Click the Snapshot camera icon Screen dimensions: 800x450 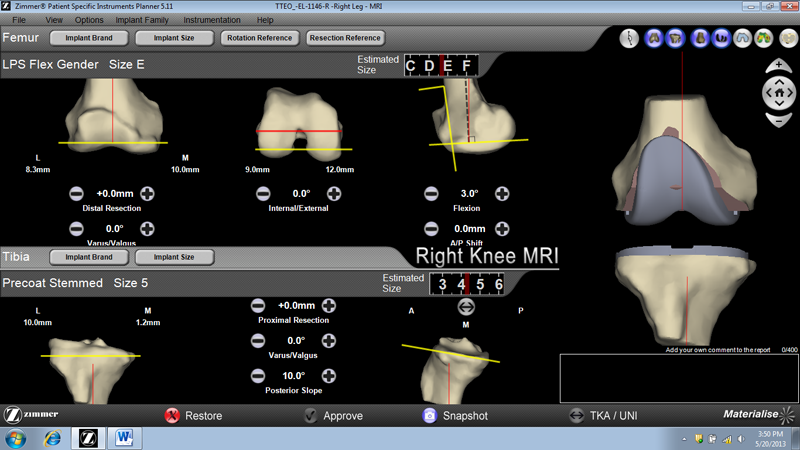point(429,415)
